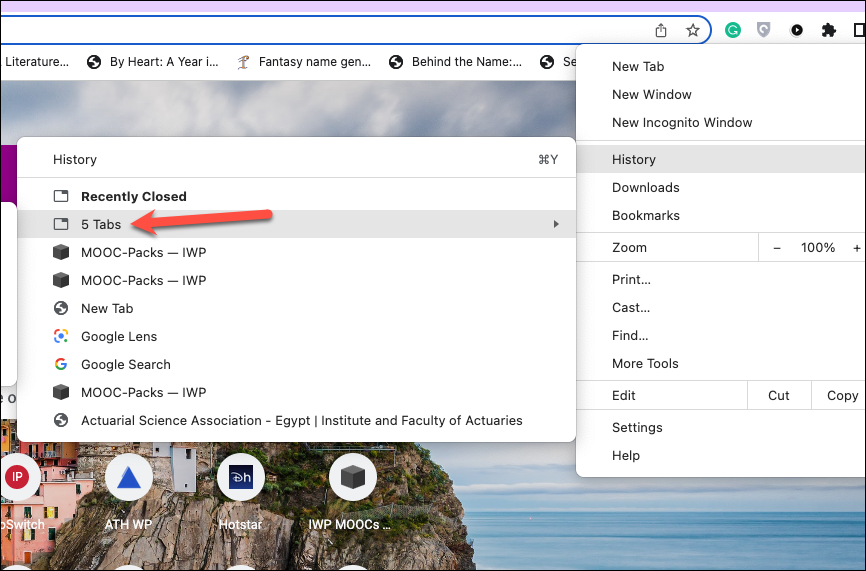Open the More Tools submenu

tap(721, 363)
